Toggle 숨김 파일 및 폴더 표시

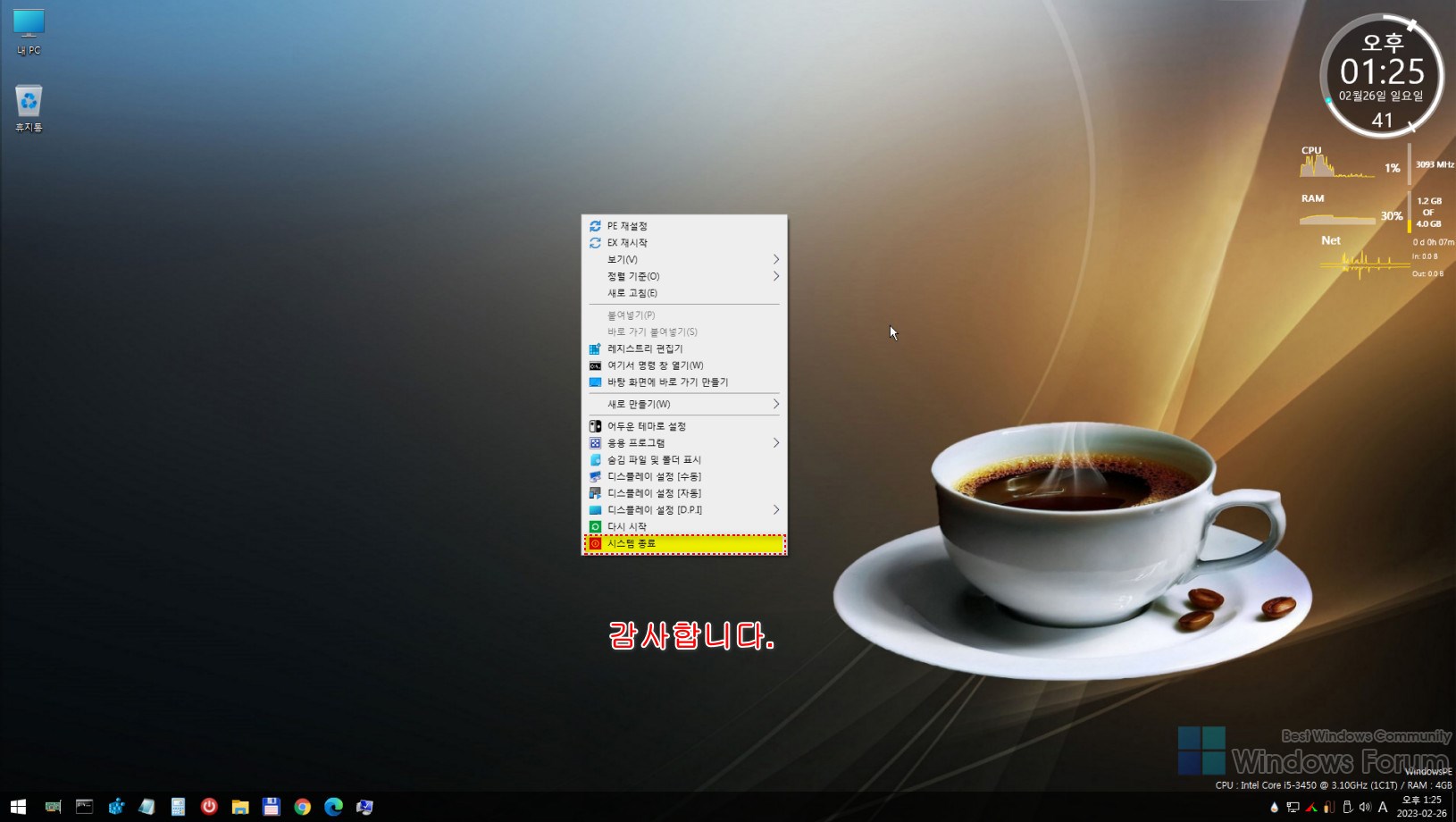(684, 460)
